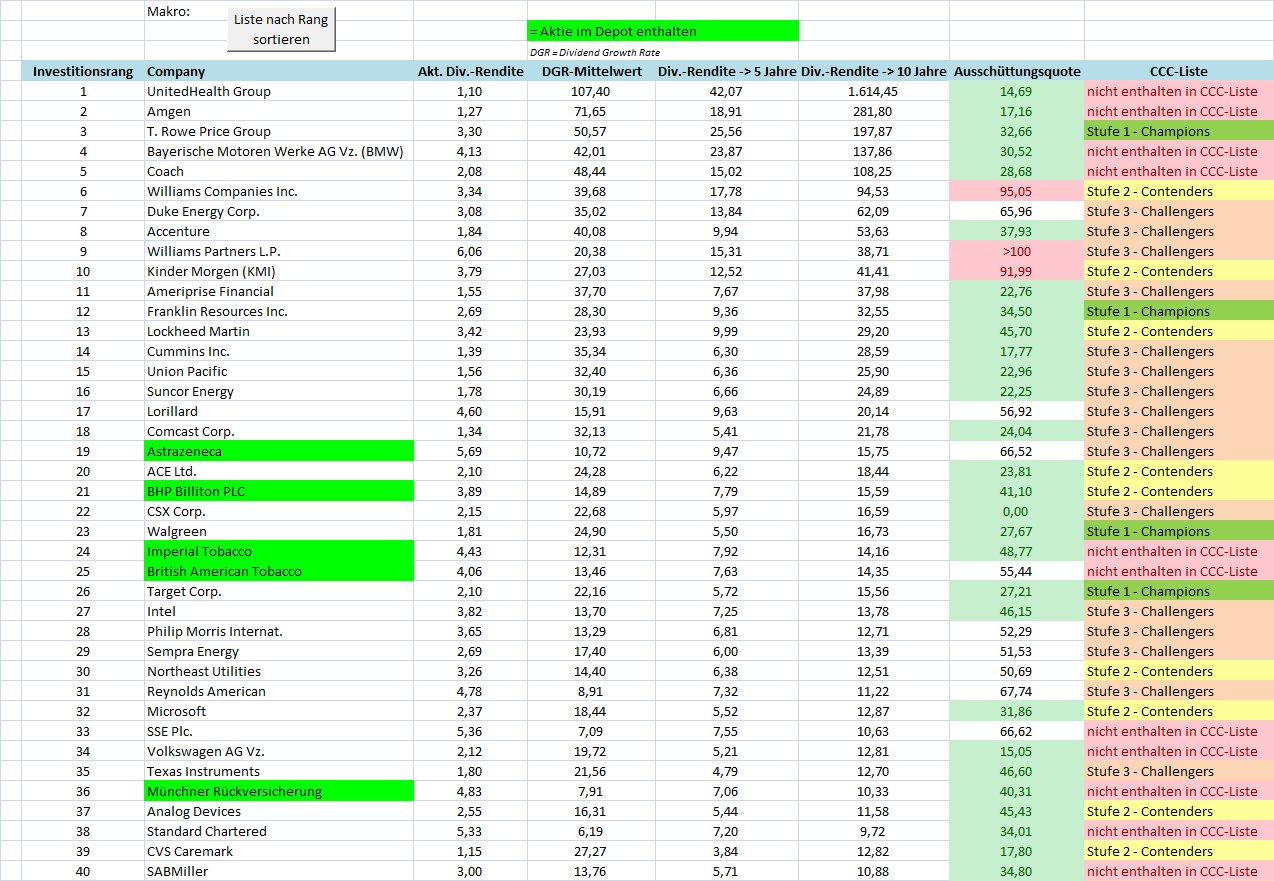Click the 'Liste nach Rang sortieren' macro button
Image resolution: width=1274 pixels, height=881 pixels.
pos(281,30)
